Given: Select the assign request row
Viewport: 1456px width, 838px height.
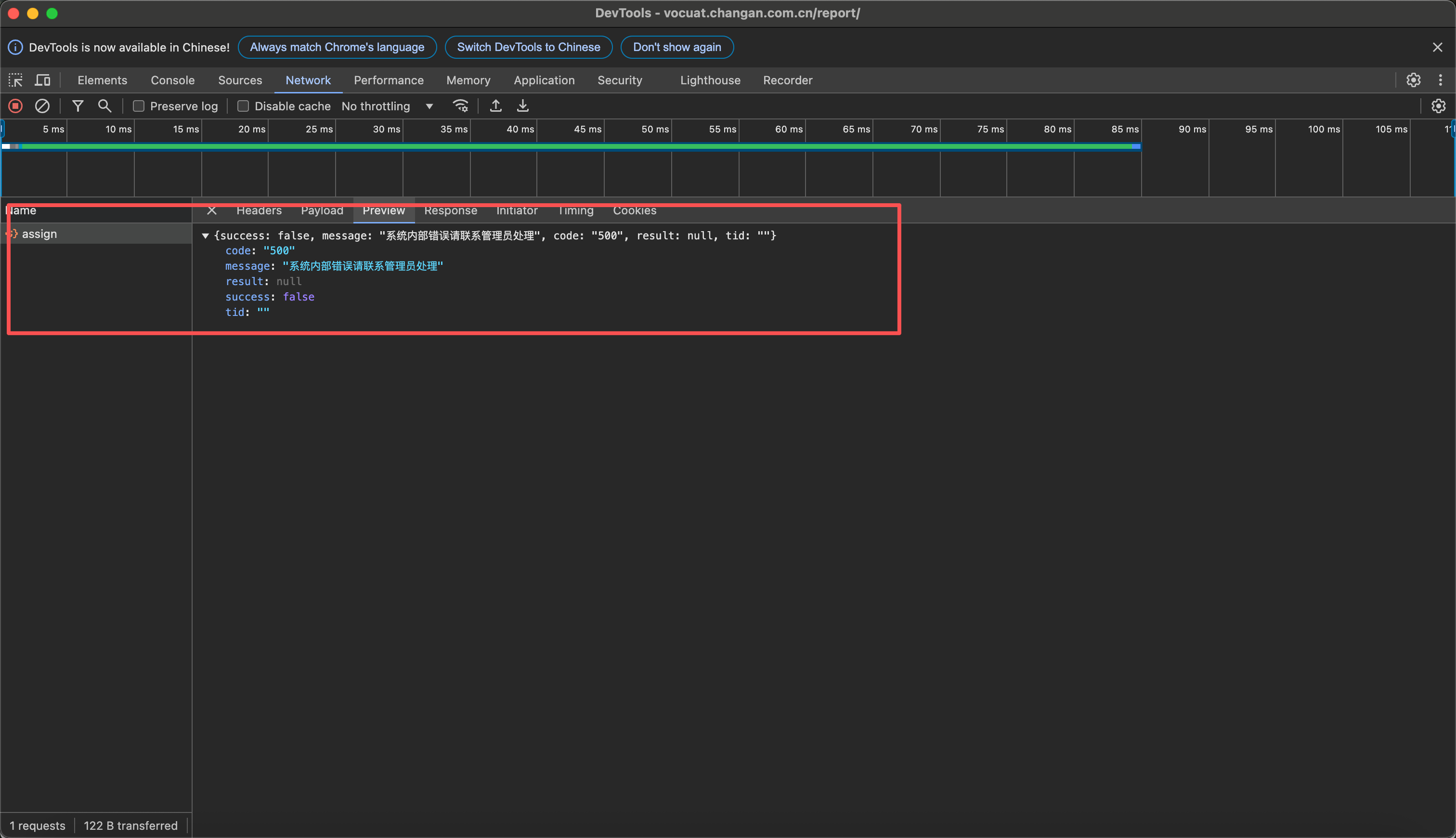Looking at the screenshot, I should (39, 234).
